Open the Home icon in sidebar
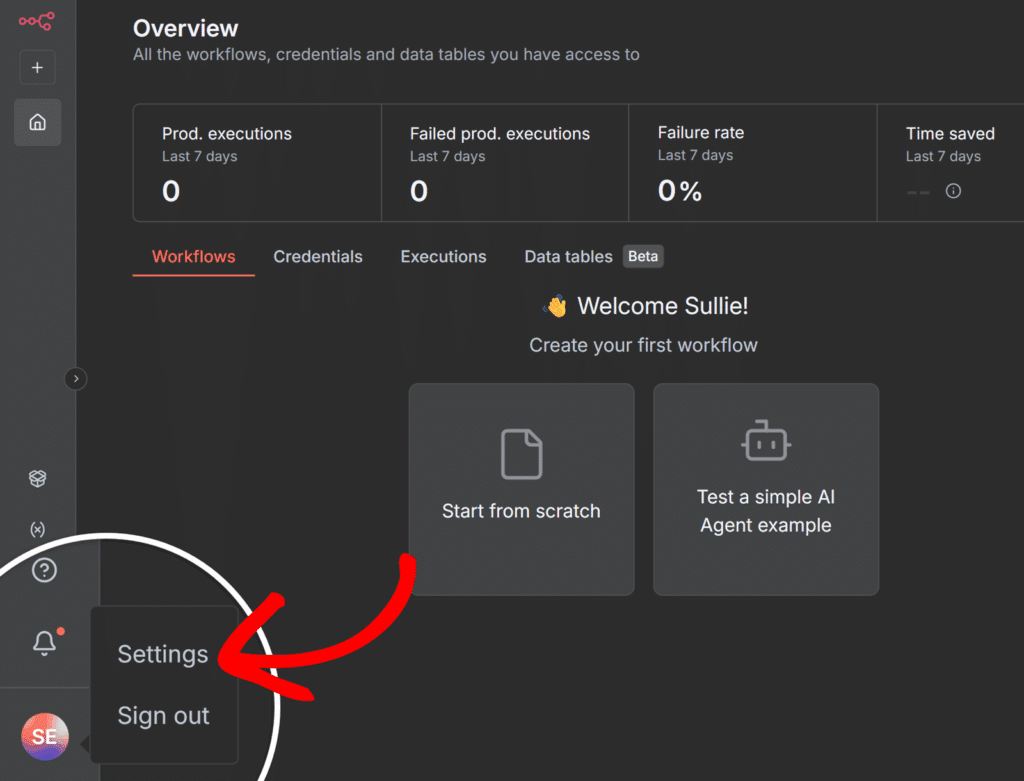The height and width of the screenshot is (781, 1024). (37, 122)
